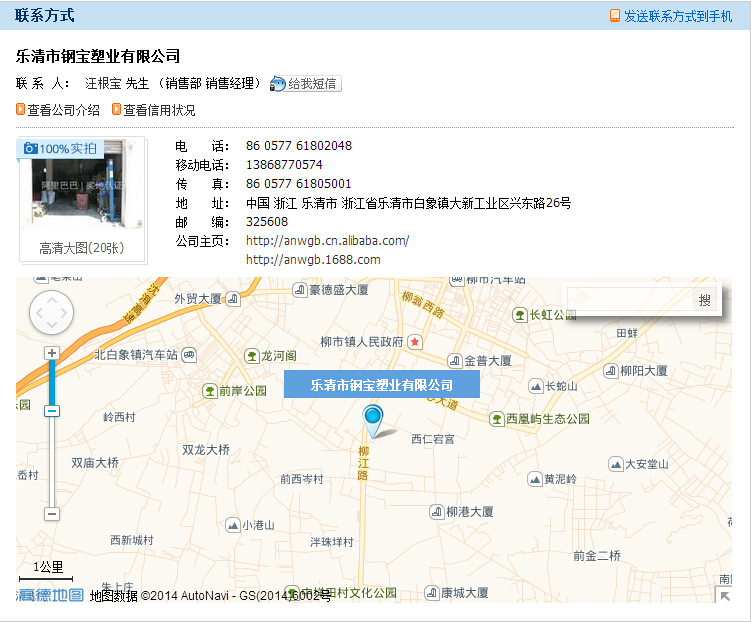Open the 查看公司介绍 link

pyautogui.click(x=63, y=110)
